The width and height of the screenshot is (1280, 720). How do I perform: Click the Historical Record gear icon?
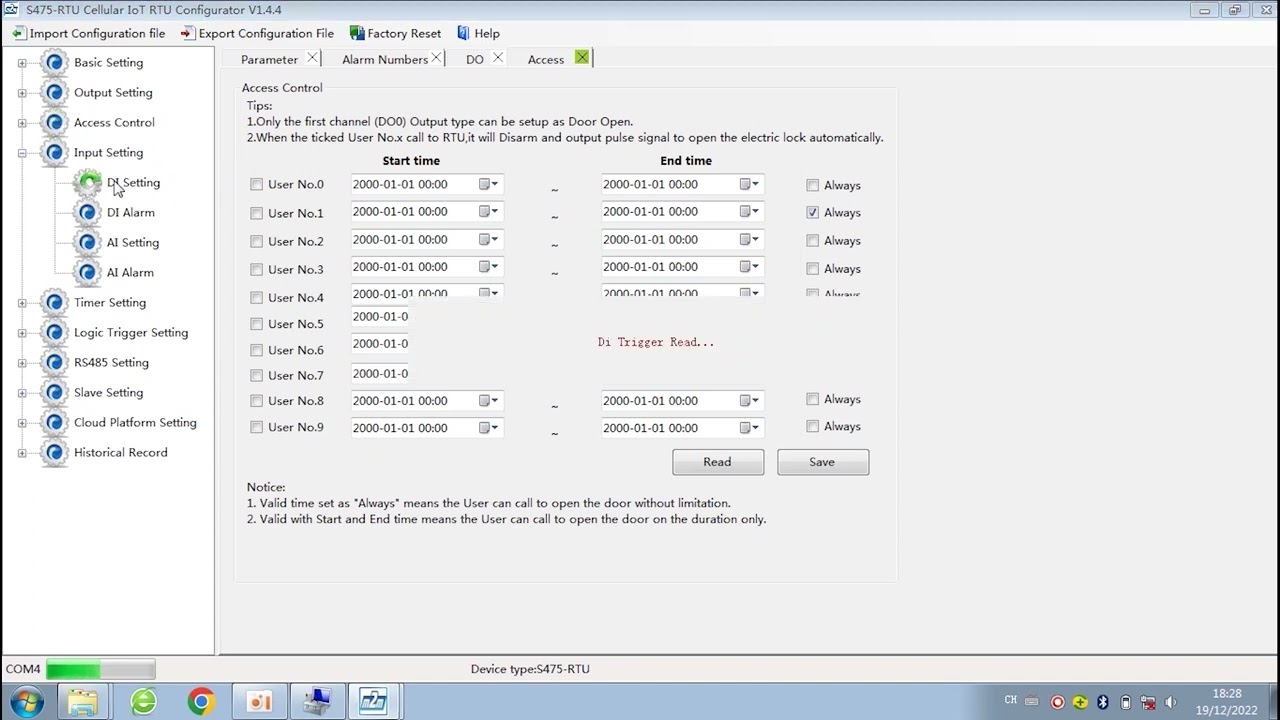55,453
